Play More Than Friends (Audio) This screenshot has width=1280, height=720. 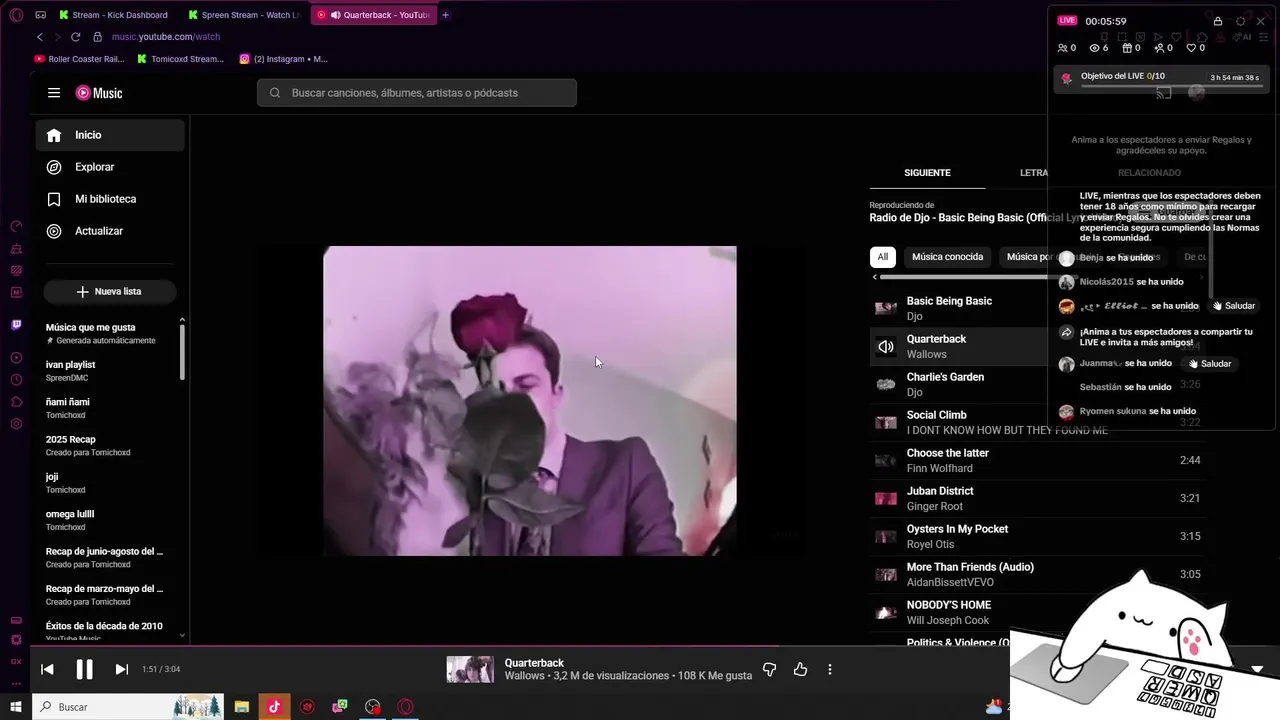[x=1037, y=574]
